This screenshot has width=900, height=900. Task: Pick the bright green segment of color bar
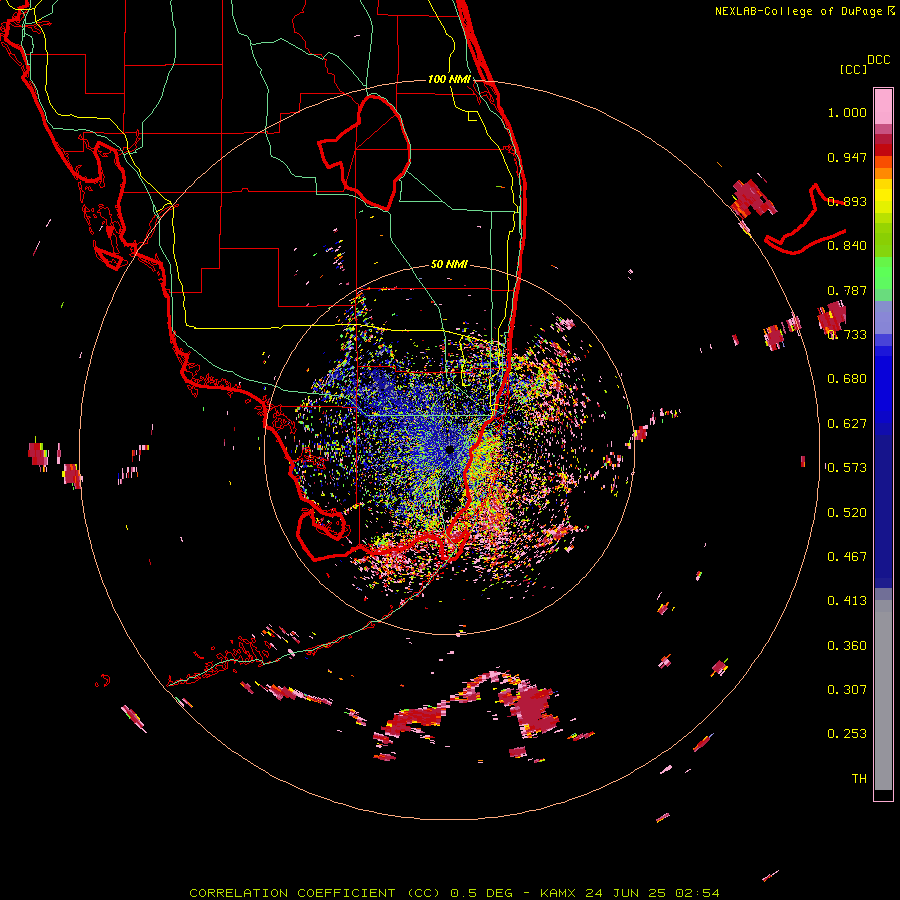coord(883,273)
